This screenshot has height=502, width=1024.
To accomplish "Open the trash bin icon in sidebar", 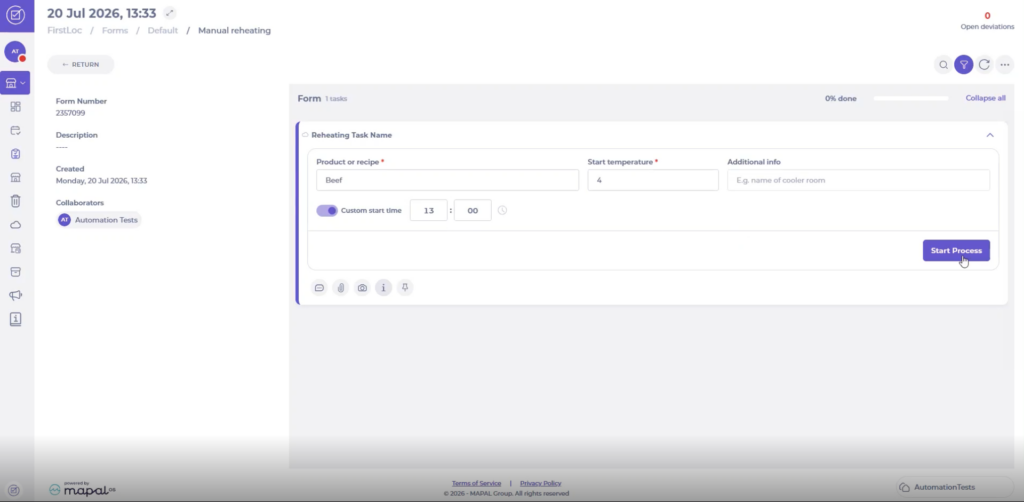I will [x=16, y=201].
